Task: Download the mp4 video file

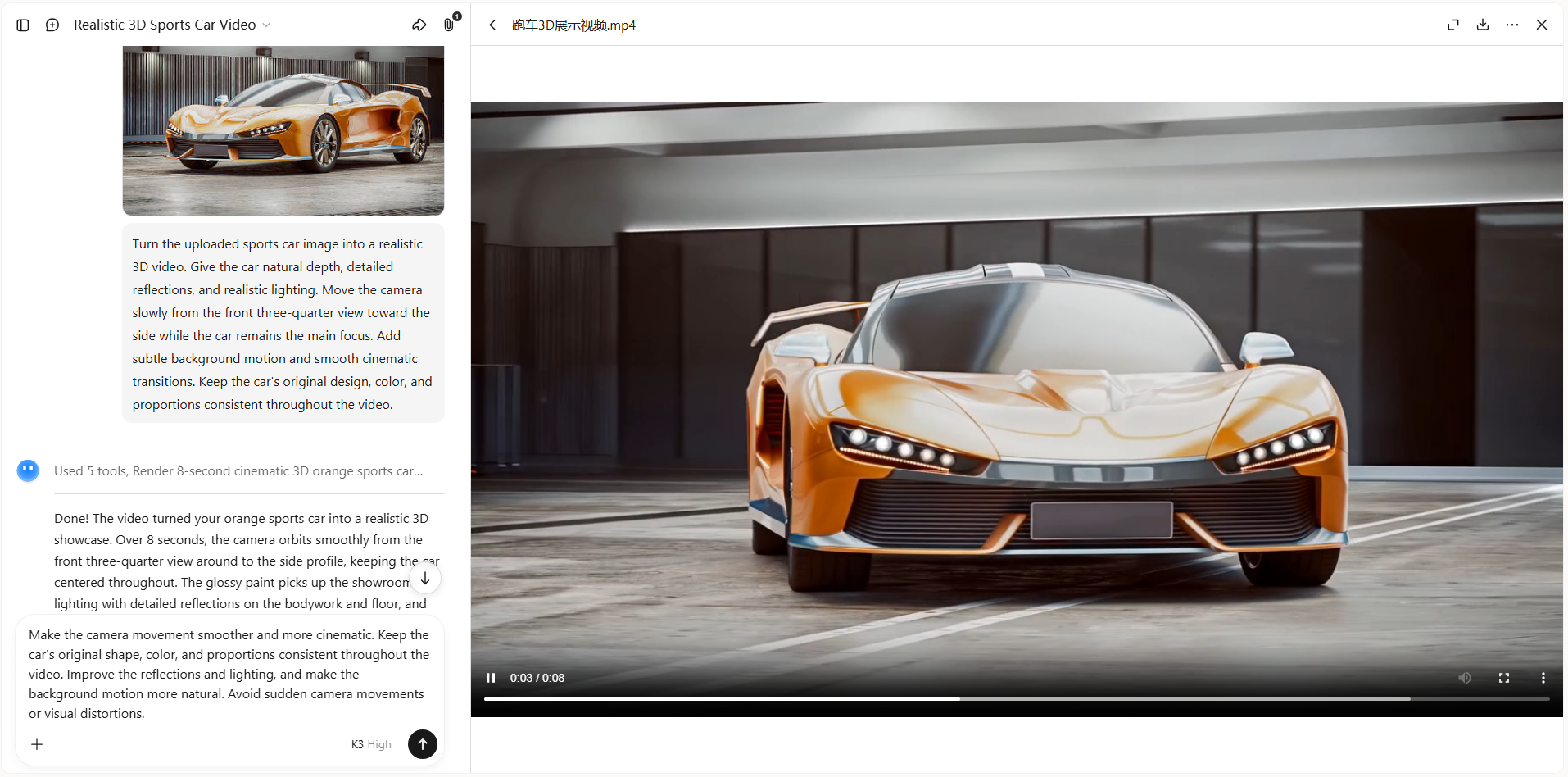Action: pyautogui.click(x=1483, y=25)
